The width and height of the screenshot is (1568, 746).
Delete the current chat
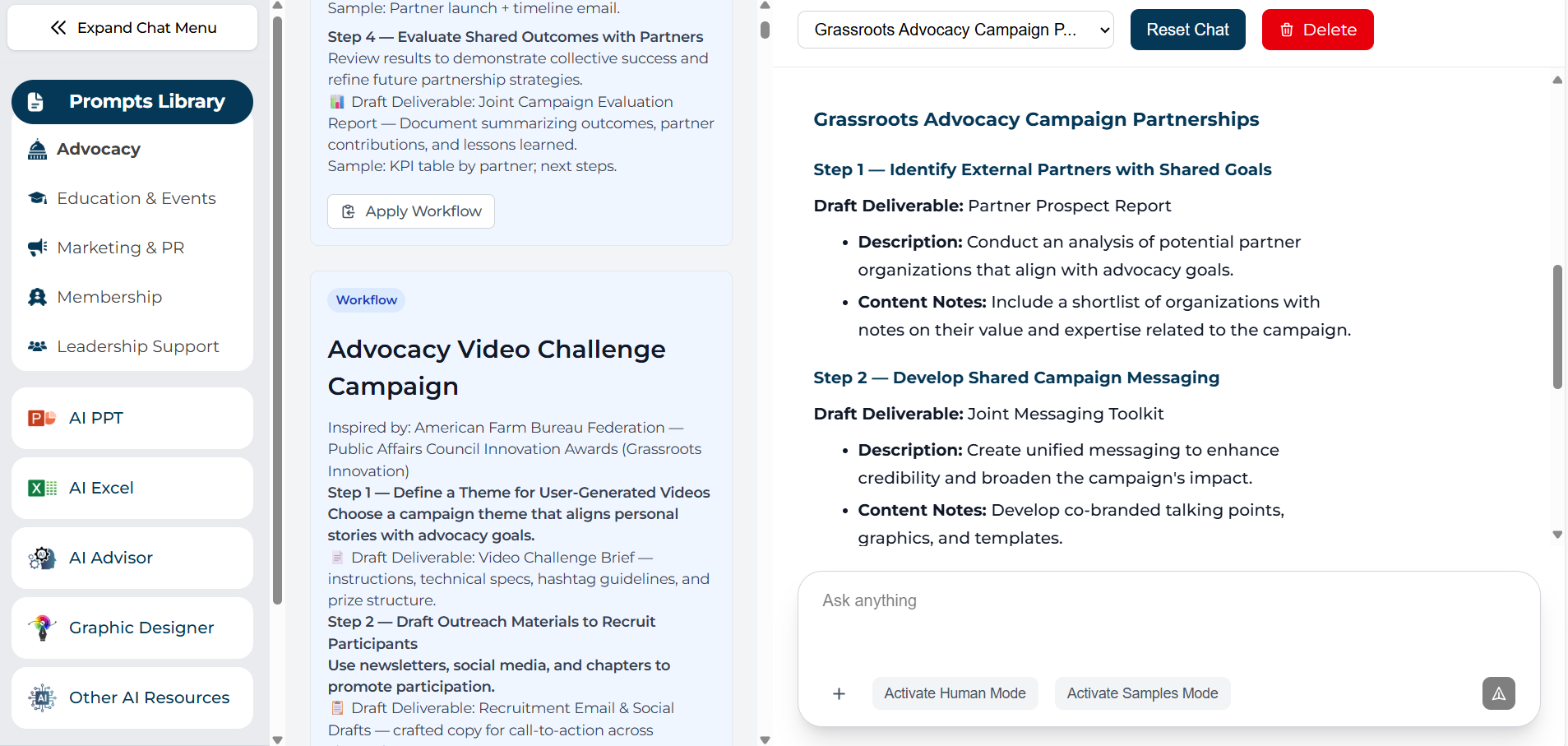1317,30
